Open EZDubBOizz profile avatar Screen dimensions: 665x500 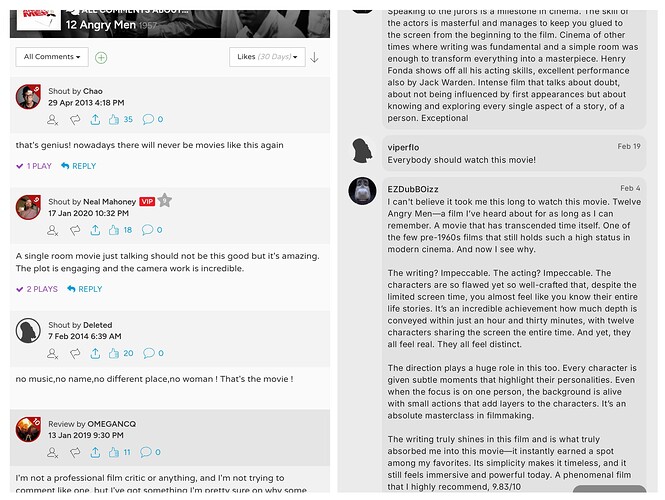click(362, 191)
